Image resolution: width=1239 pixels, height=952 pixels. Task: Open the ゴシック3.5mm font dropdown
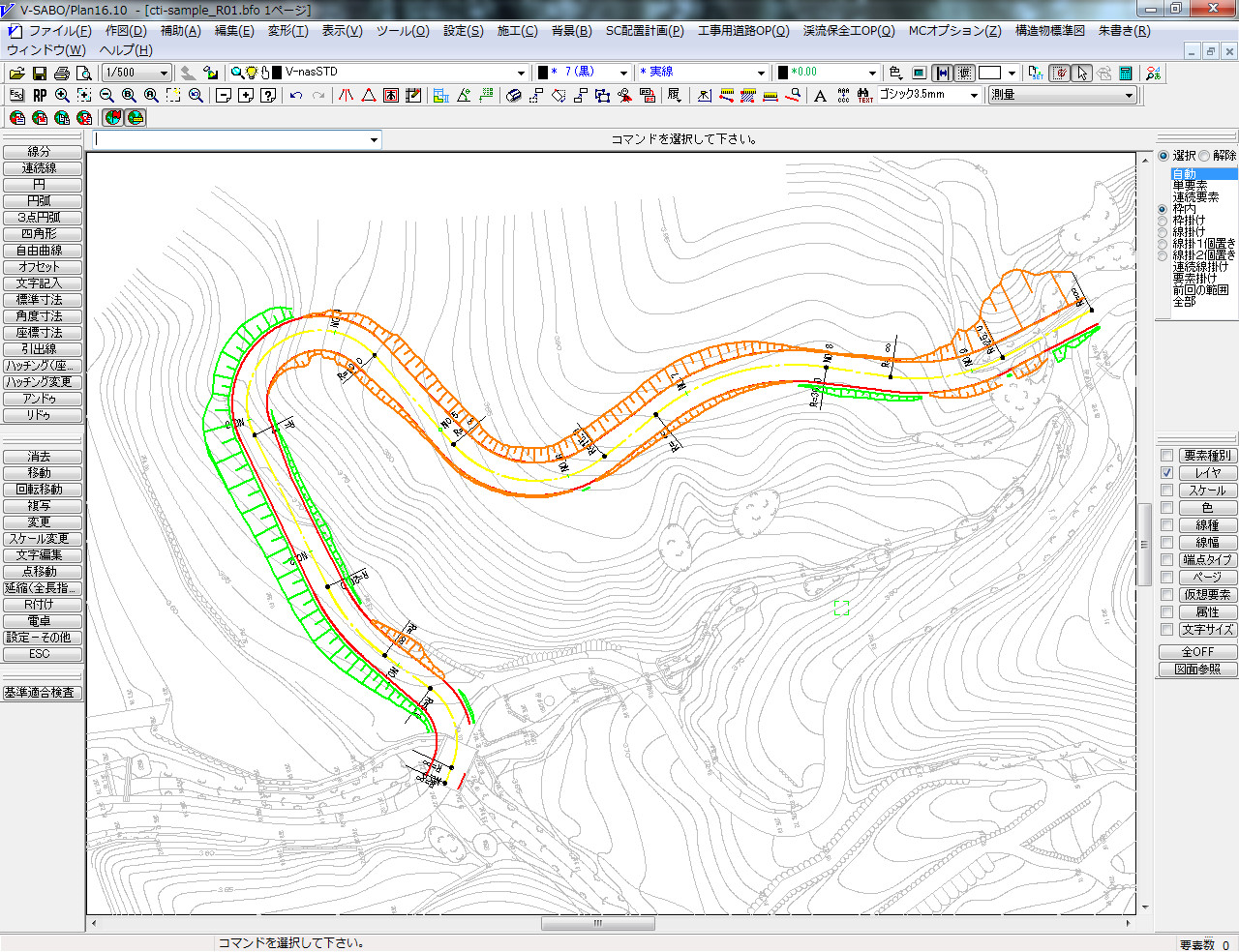(x=974, y=95)
